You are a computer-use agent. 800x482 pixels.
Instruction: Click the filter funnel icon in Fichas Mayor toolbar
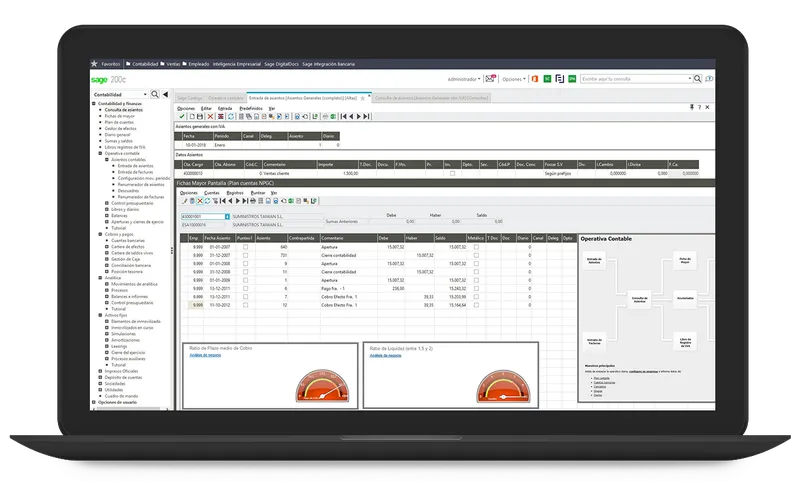tap(215, 201)
